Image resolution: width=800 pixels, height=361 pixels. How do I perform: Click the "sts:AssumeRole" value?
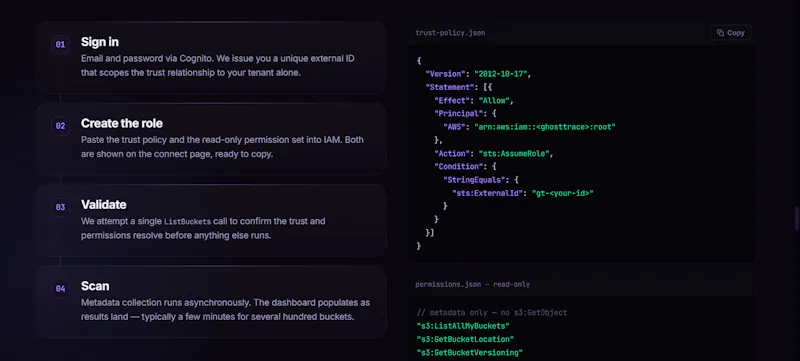513,153
